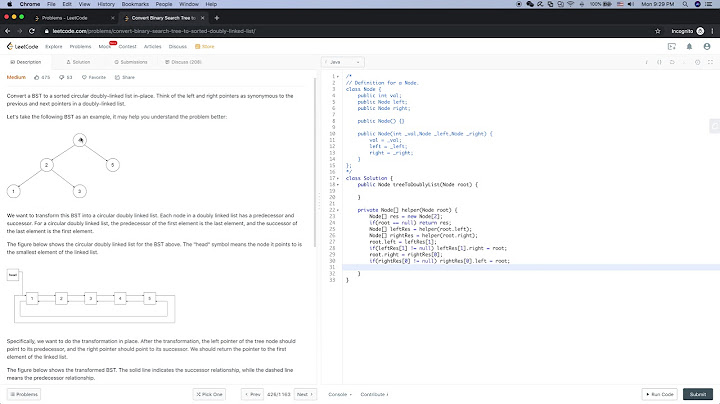
Task: Open the user profile avatar menu
Action: 707,46
